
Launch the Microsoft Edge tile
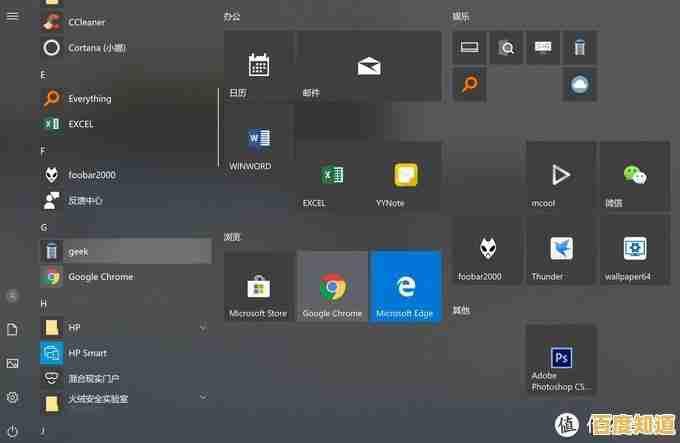405,286
